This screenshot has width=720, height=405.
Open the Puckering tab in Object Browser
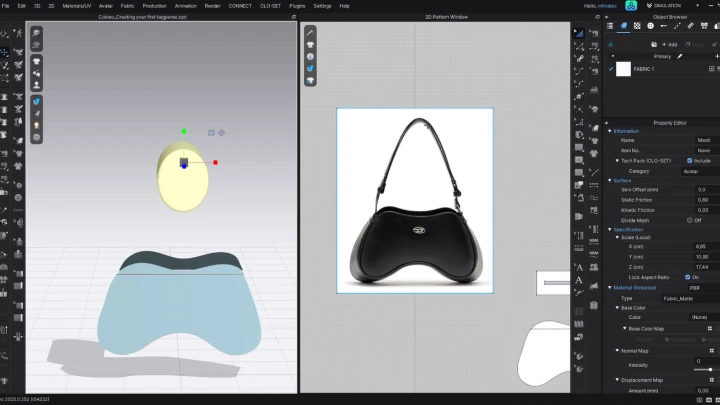pos(691,26)
